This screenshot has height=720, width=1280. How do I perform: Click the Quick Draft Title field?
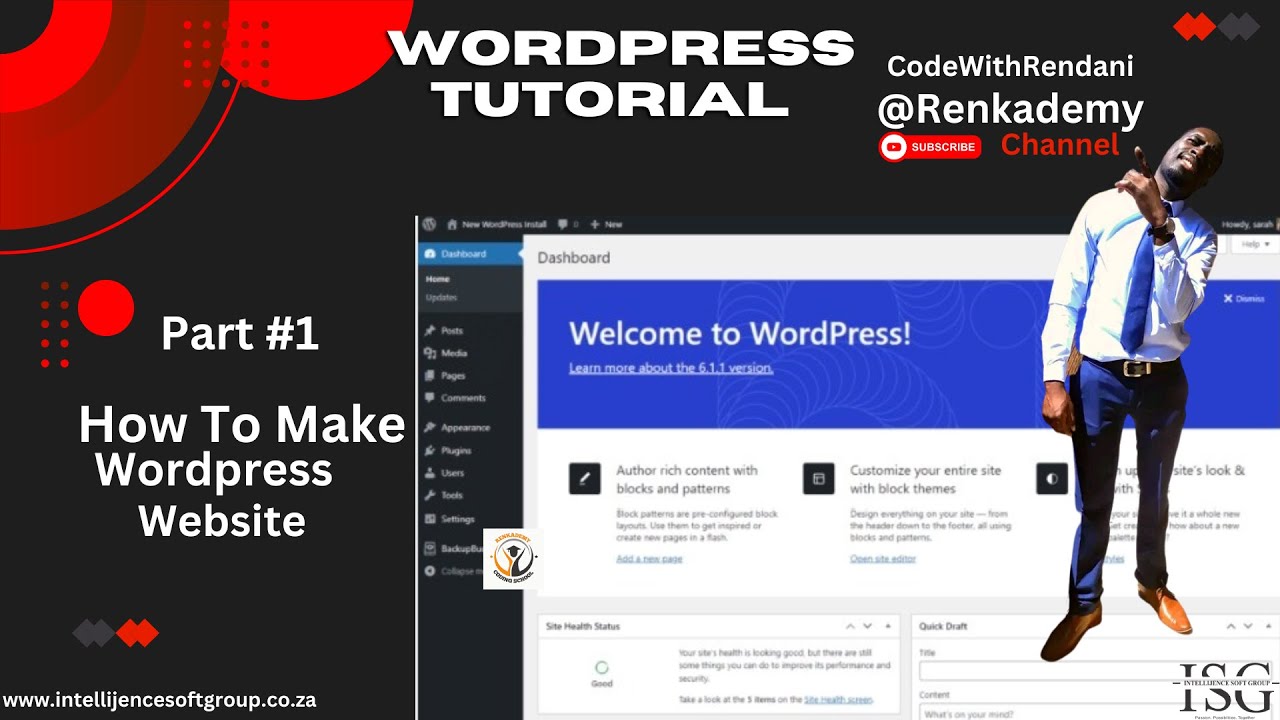tap(1098, 671)
